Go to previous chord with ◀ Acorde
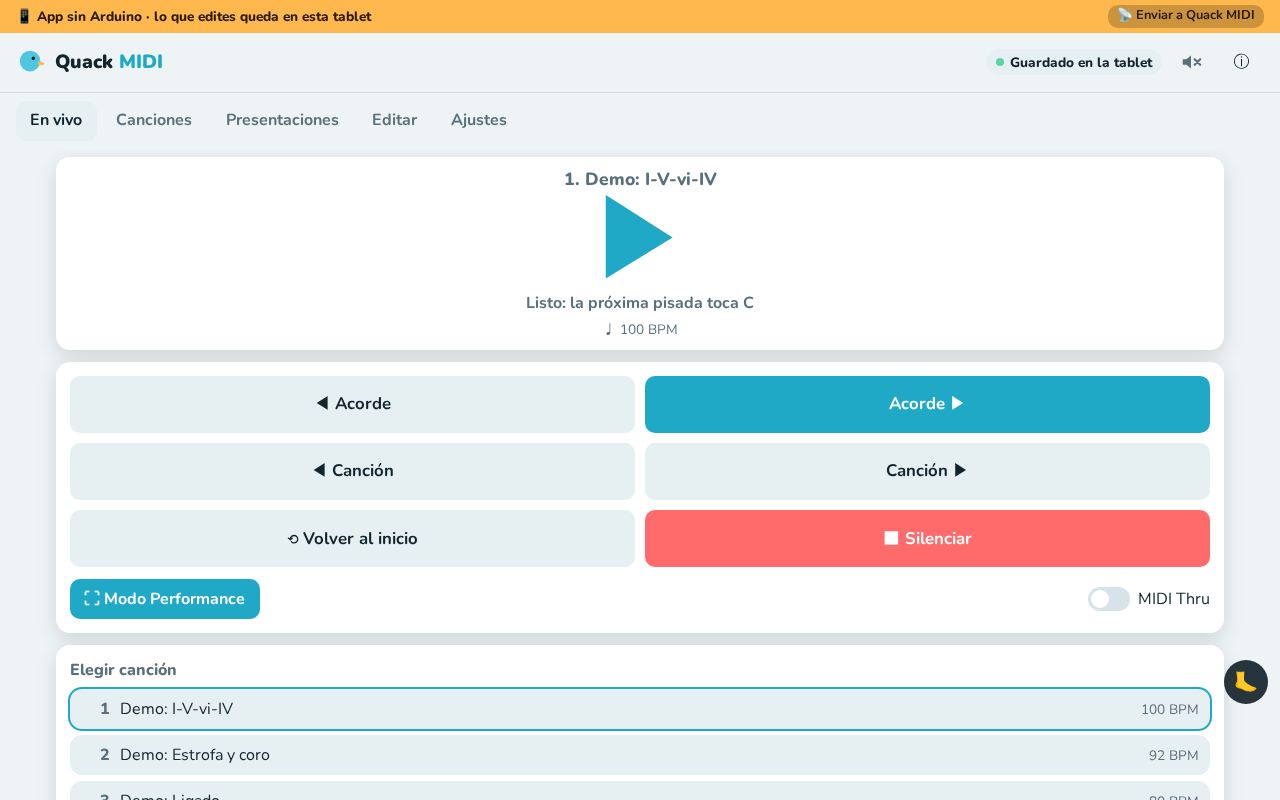 [x=352, y=404]
